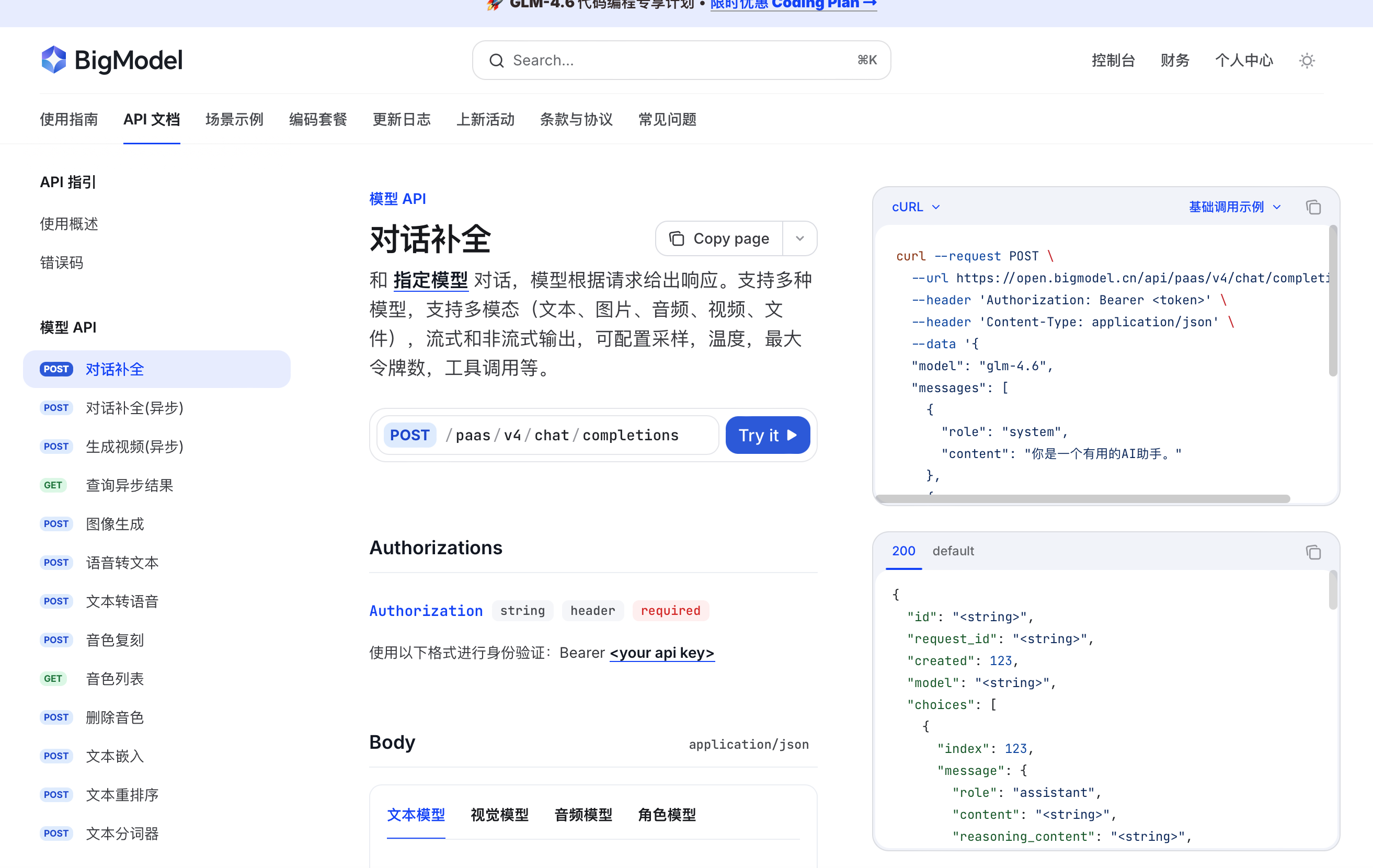This screenshot has width=1373, height=868.
Task: Open the 更新日志 menu item
Action: point(402,119)
